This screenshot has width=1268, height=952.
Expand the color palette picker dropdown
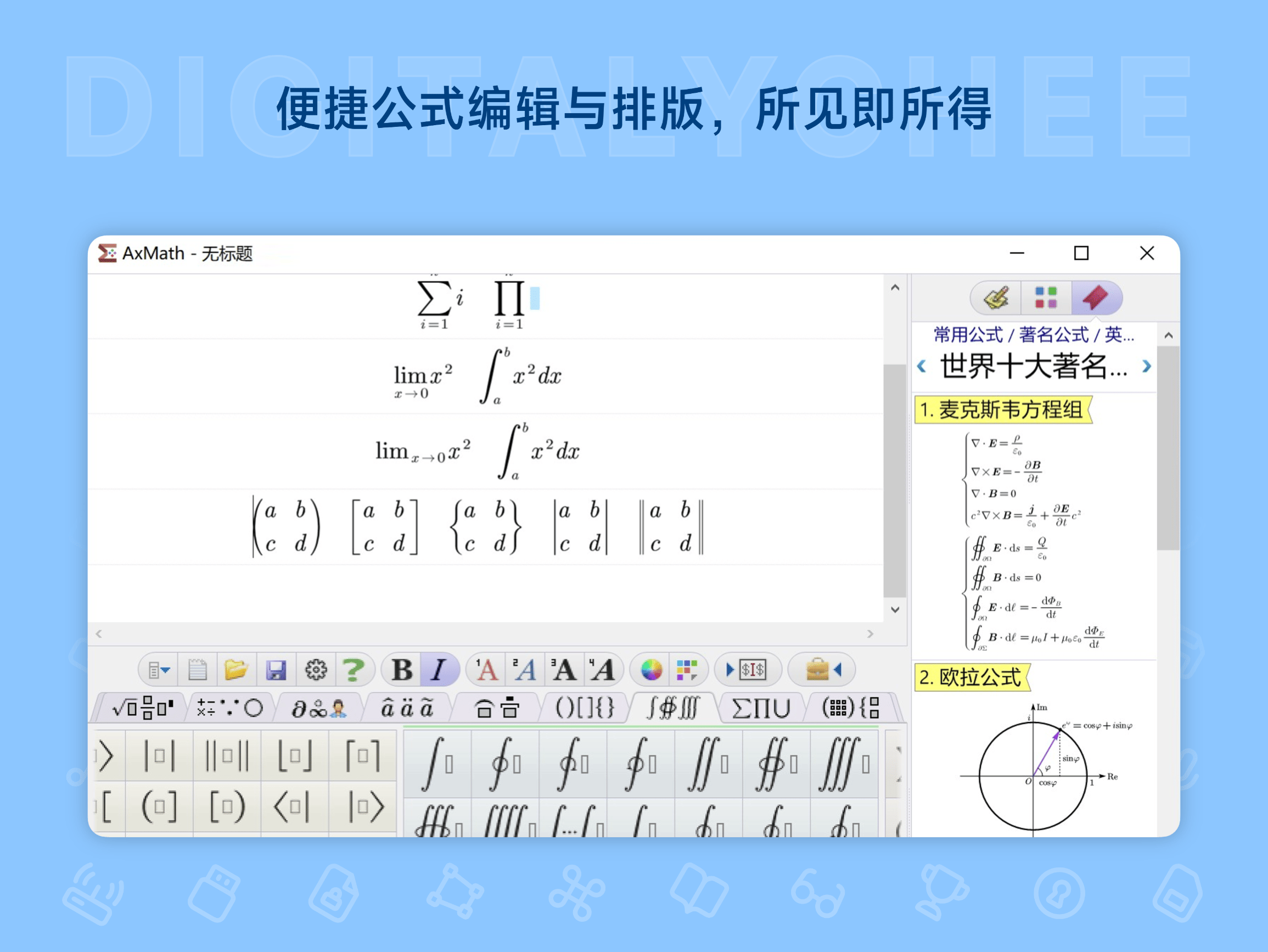coord(688,669)
